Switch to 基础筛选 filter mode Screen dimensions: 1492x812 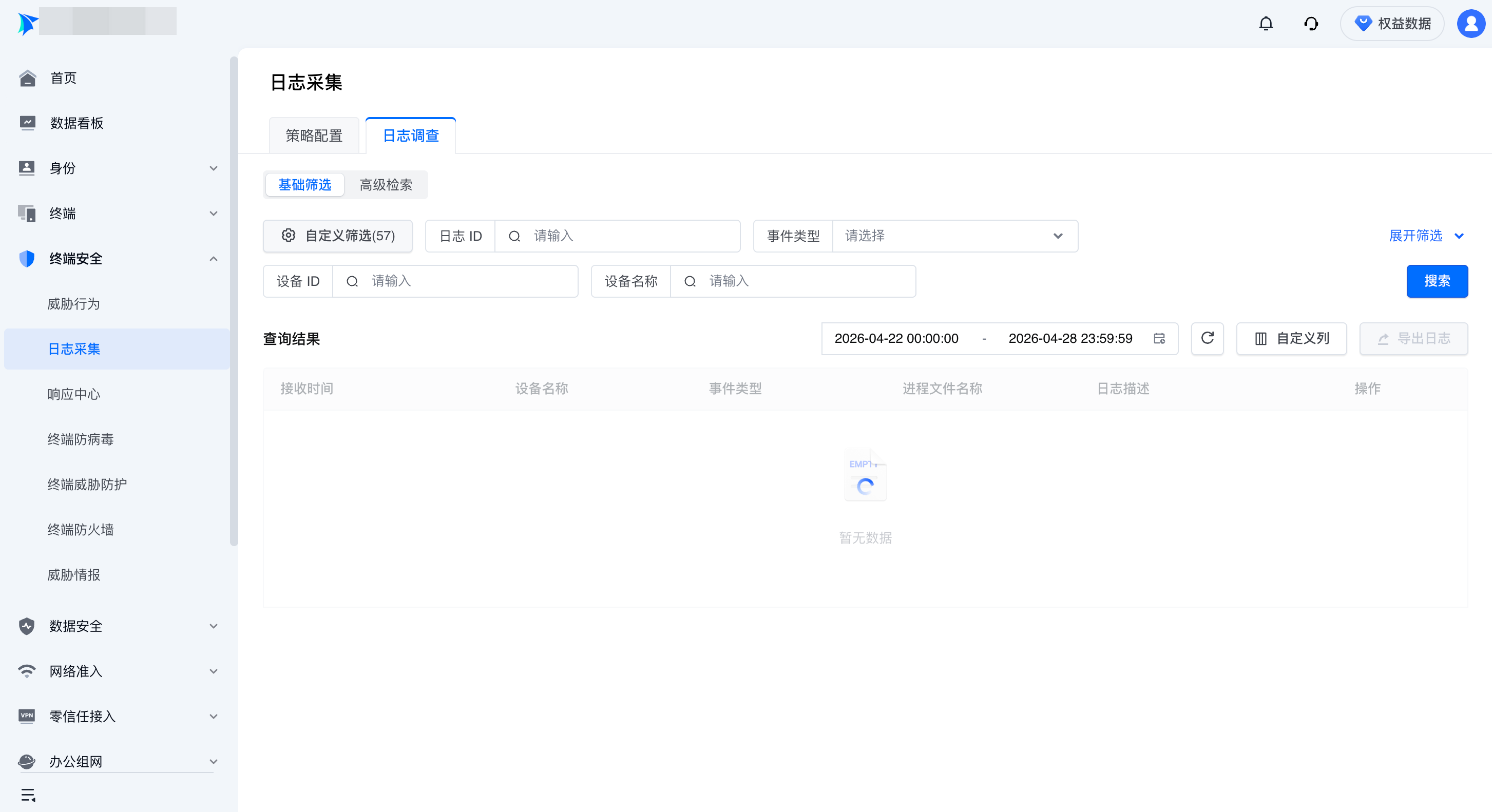[x=304, y=185]
